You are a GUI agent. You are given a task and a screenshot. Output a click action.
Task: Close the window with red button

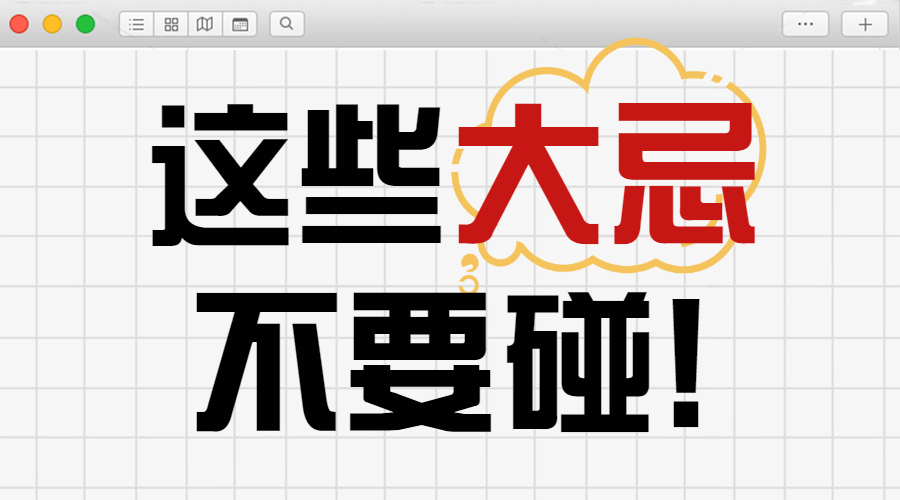(x=19, y=24)
